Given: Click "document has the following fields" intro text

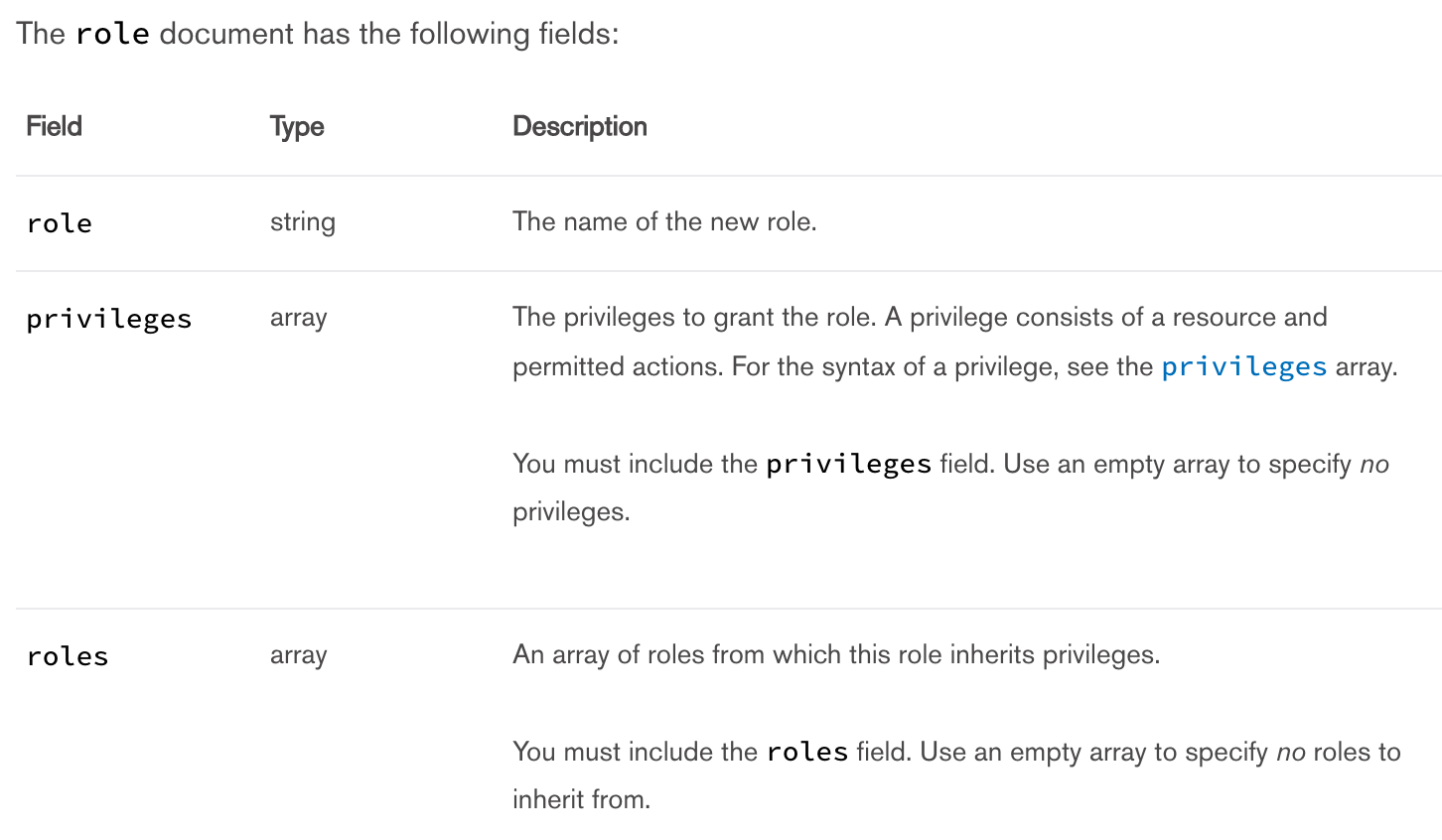Looking at the screenshot, I should pyautogui.click(x=388, y=34).
